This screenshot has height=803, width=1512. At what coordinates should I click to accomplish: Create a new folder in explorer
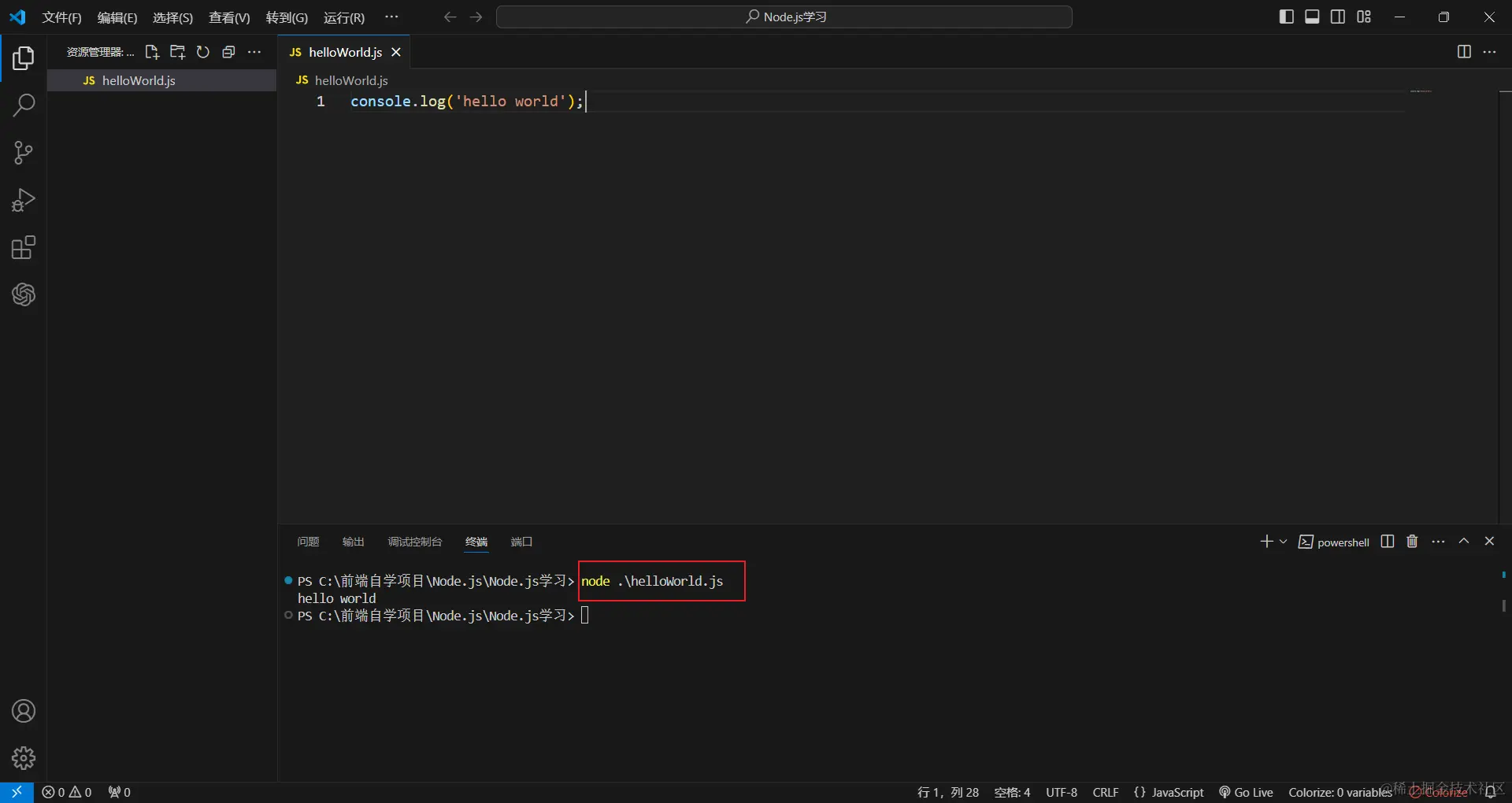pos(178,52)
